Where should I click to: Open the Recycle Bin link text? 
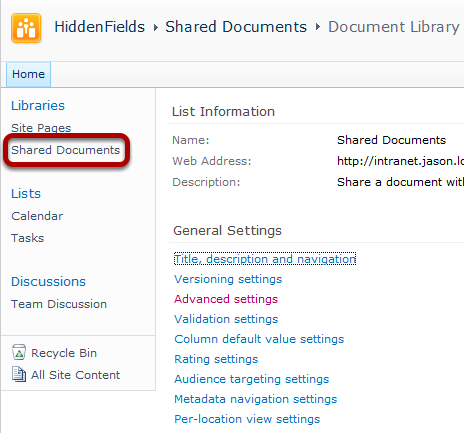64,353
